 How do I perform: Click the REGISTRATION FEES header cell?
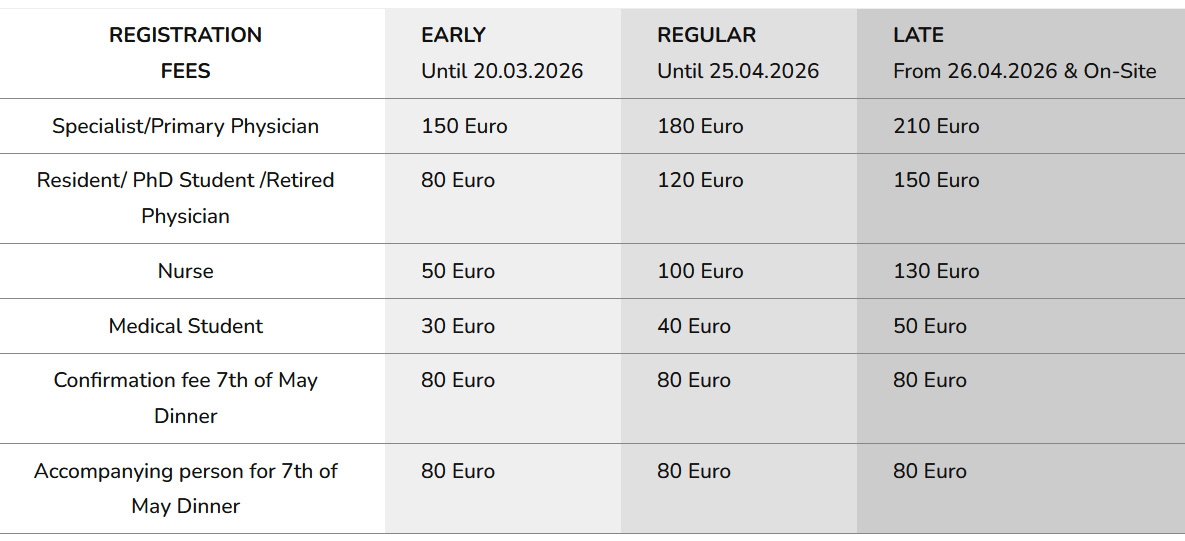point(185,53)
